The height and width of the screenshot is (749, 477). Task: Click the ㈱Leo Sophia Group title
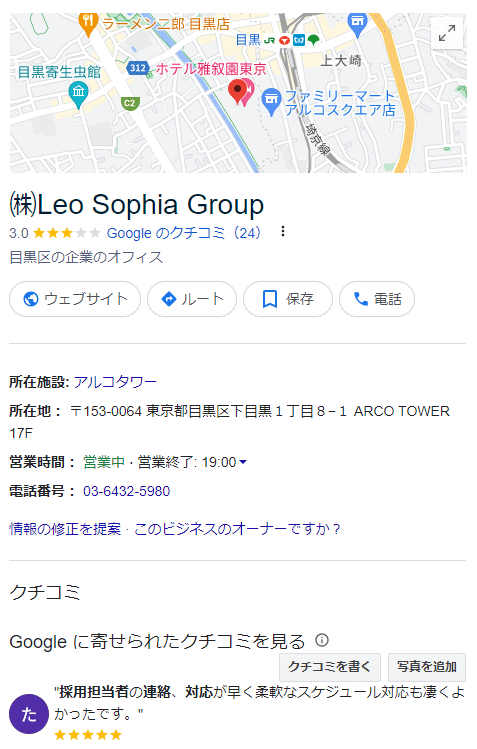tap(137, 204)
